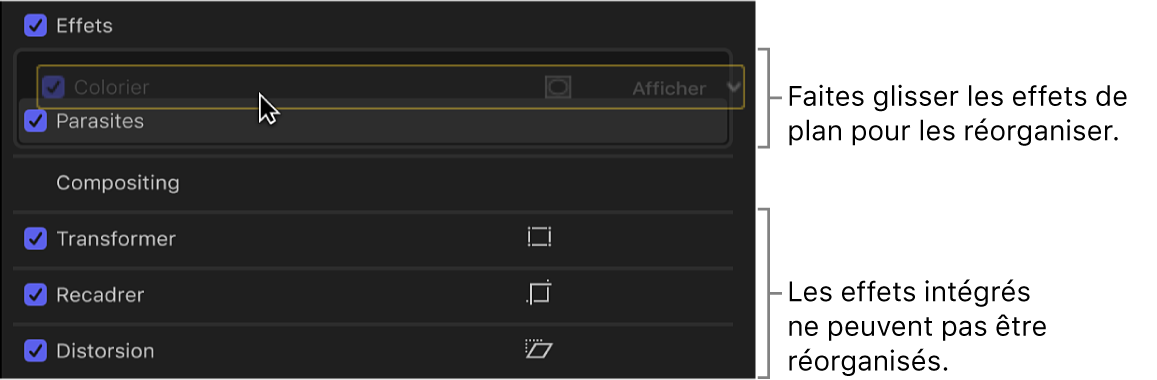Select the Compositing section header
The height and width of the screenshot is (380, 1157).
(118, 183)
